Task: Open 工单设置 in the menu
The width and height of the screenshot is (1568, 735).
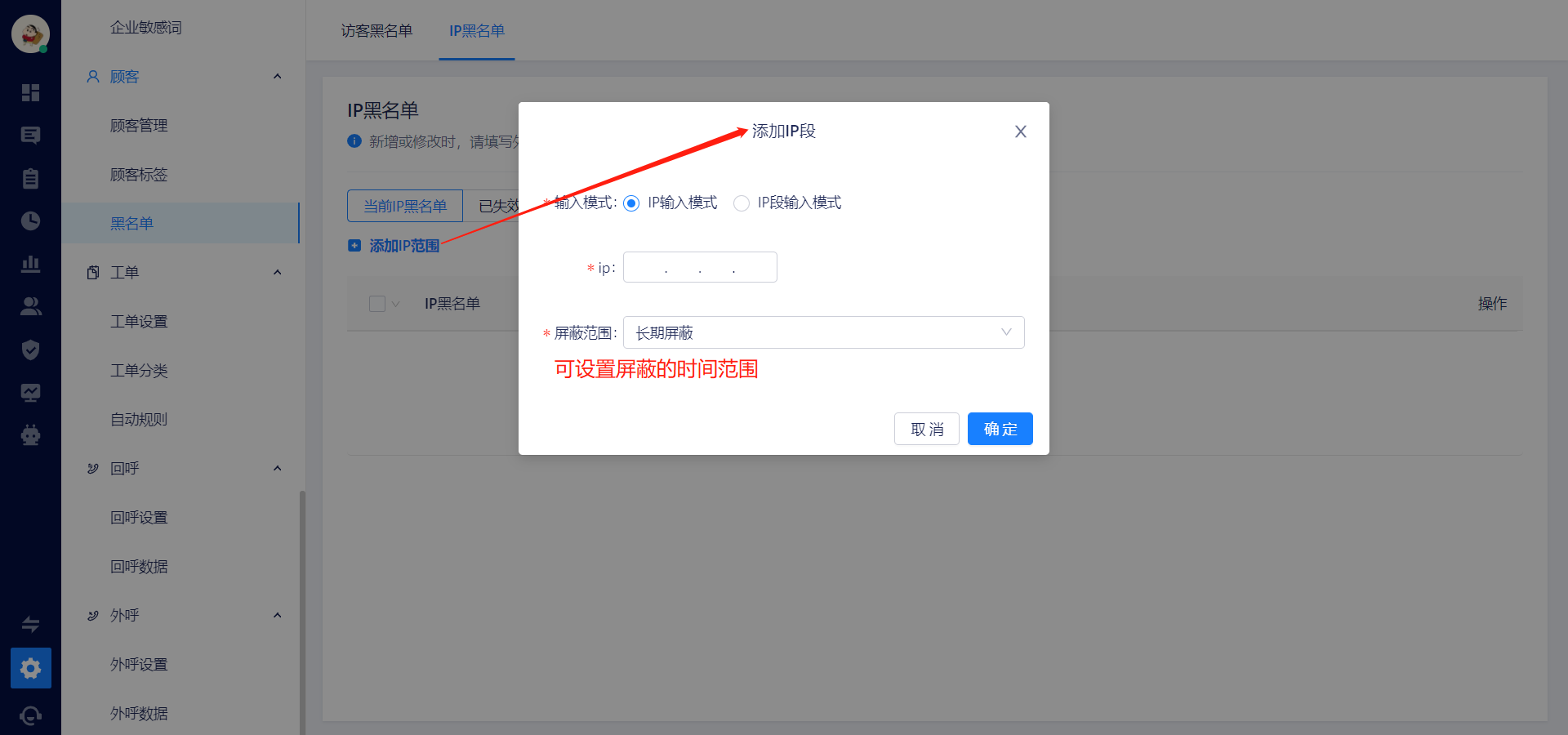Action: point(139,322)
